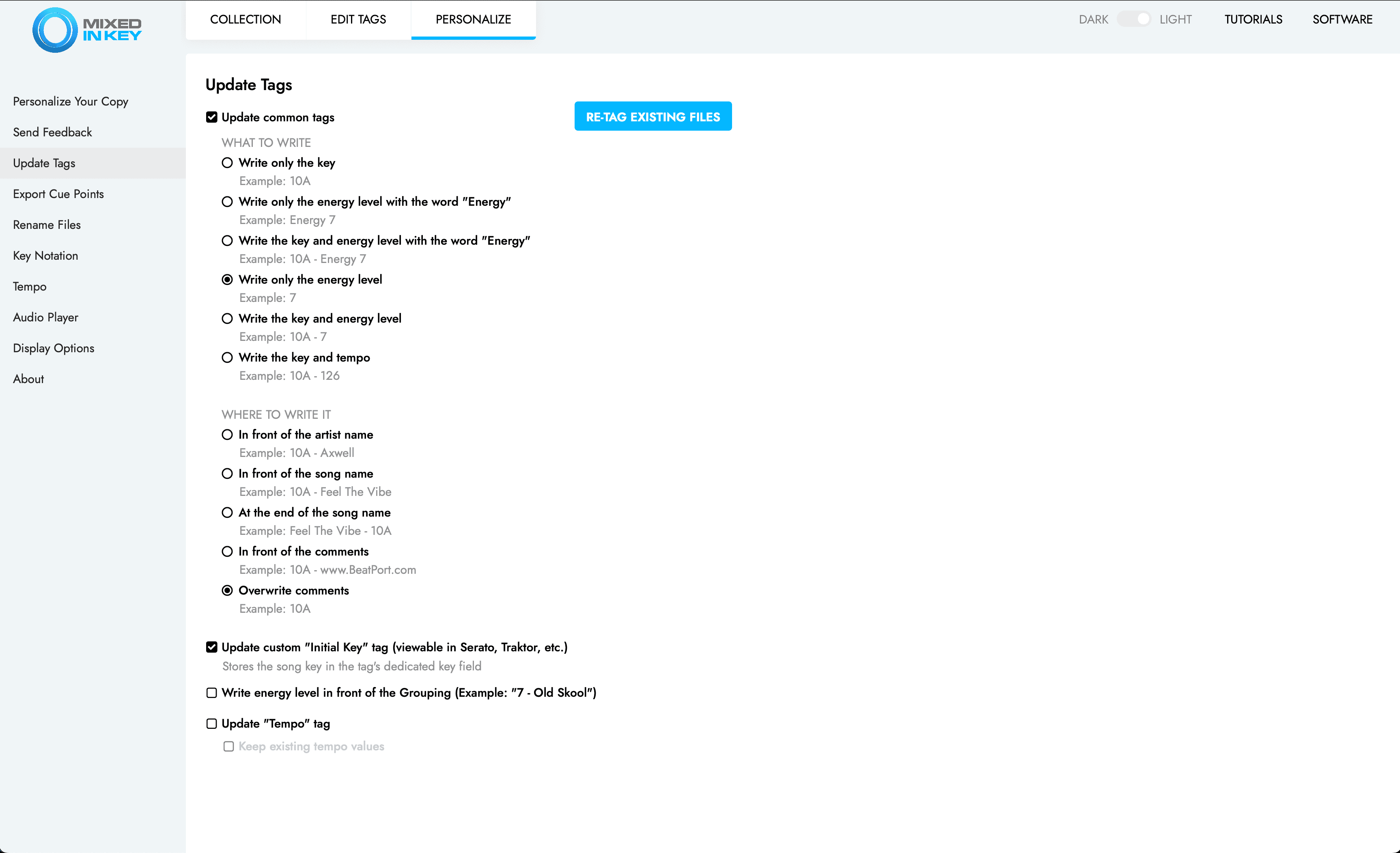Select In front of the song name
Screen dimensions: 1400x853
(227, 474)
